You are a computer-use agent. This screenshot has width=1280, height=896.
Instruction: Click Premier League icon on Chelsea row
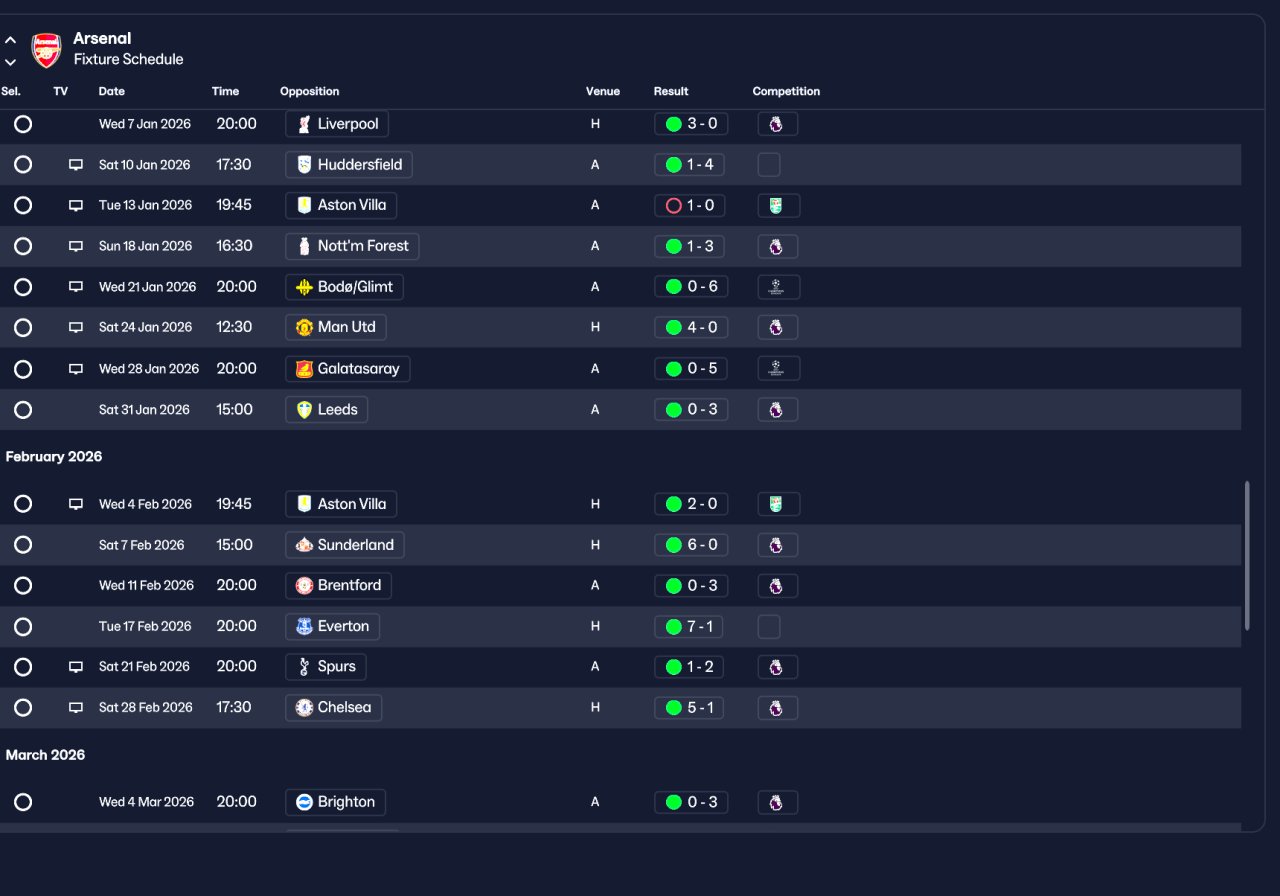tap(777, 708)
